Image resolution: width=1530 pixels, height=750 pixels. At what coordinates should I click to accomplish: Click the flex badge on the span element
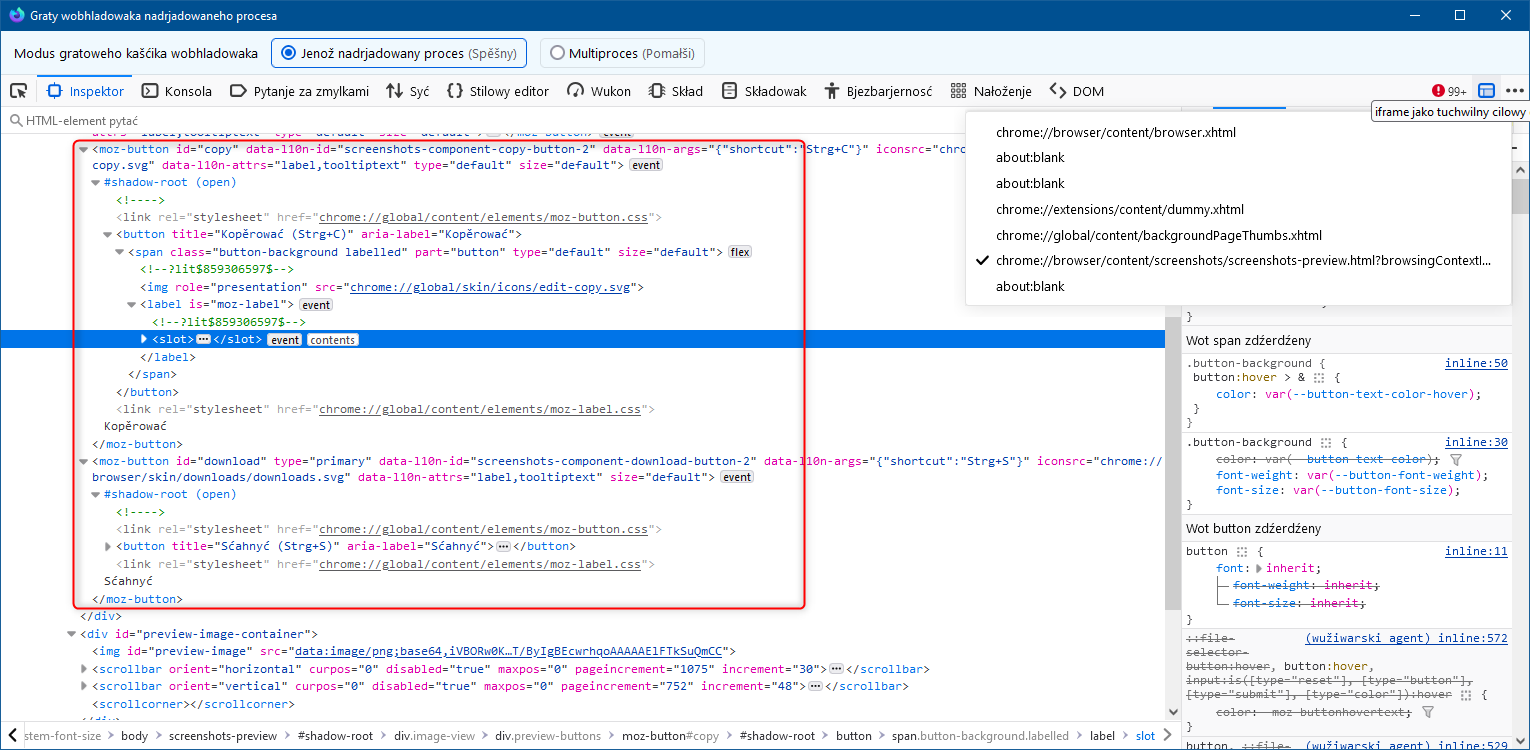pos(739,252)
